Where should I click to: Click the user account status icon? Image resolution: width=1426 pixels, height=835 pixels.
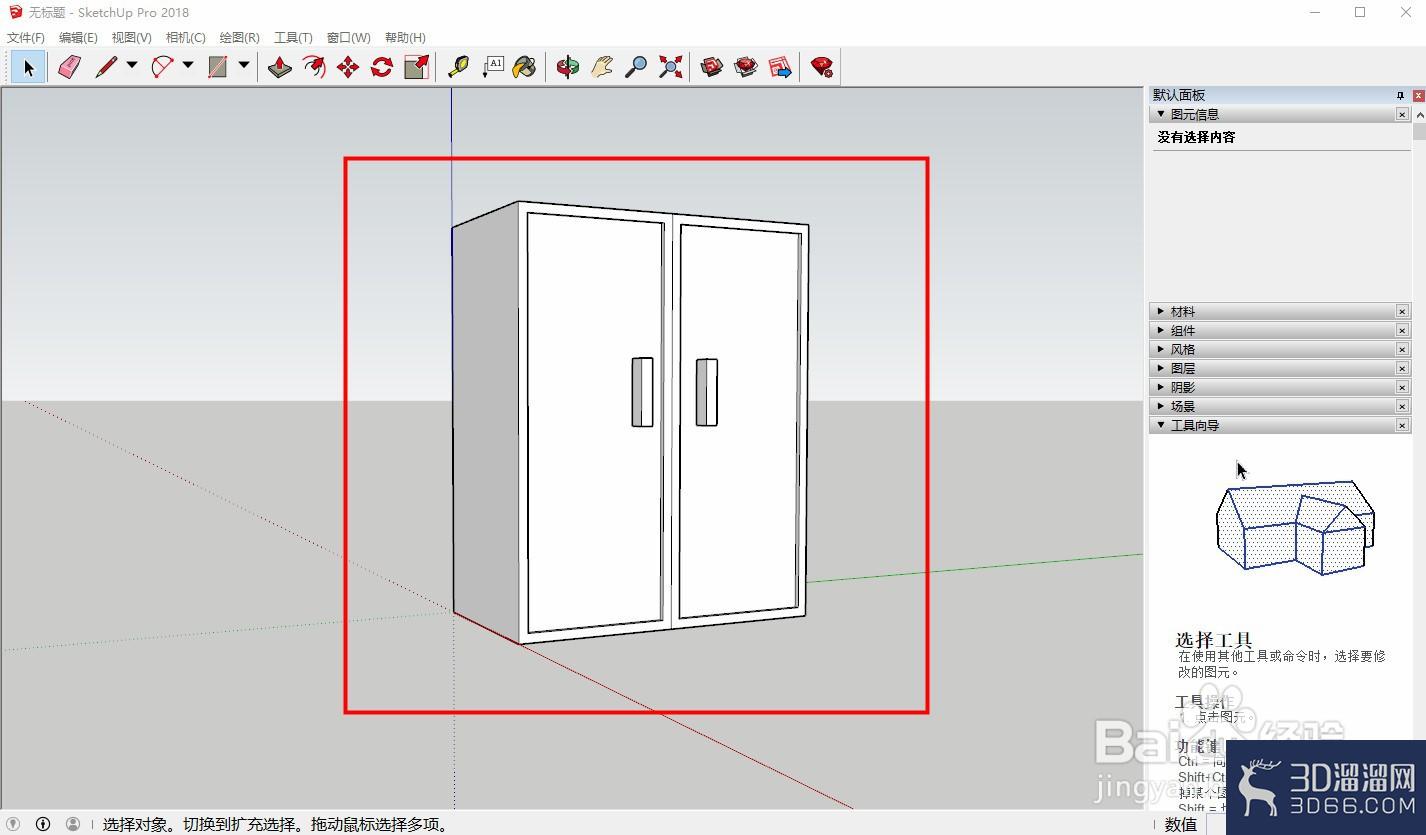click(73, 825)
